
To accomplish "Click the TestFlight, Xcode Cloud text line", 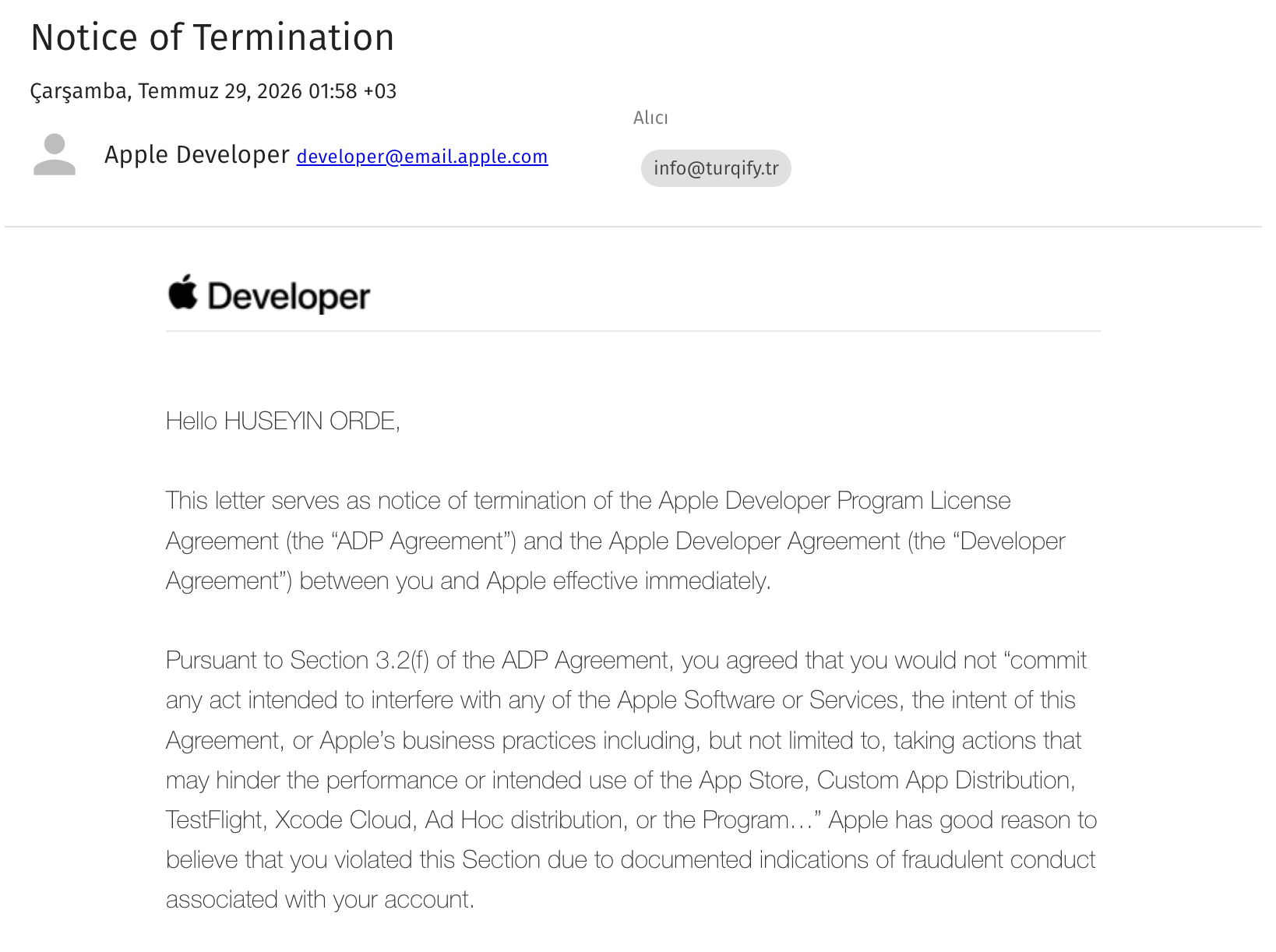I will tap(631, 820).
